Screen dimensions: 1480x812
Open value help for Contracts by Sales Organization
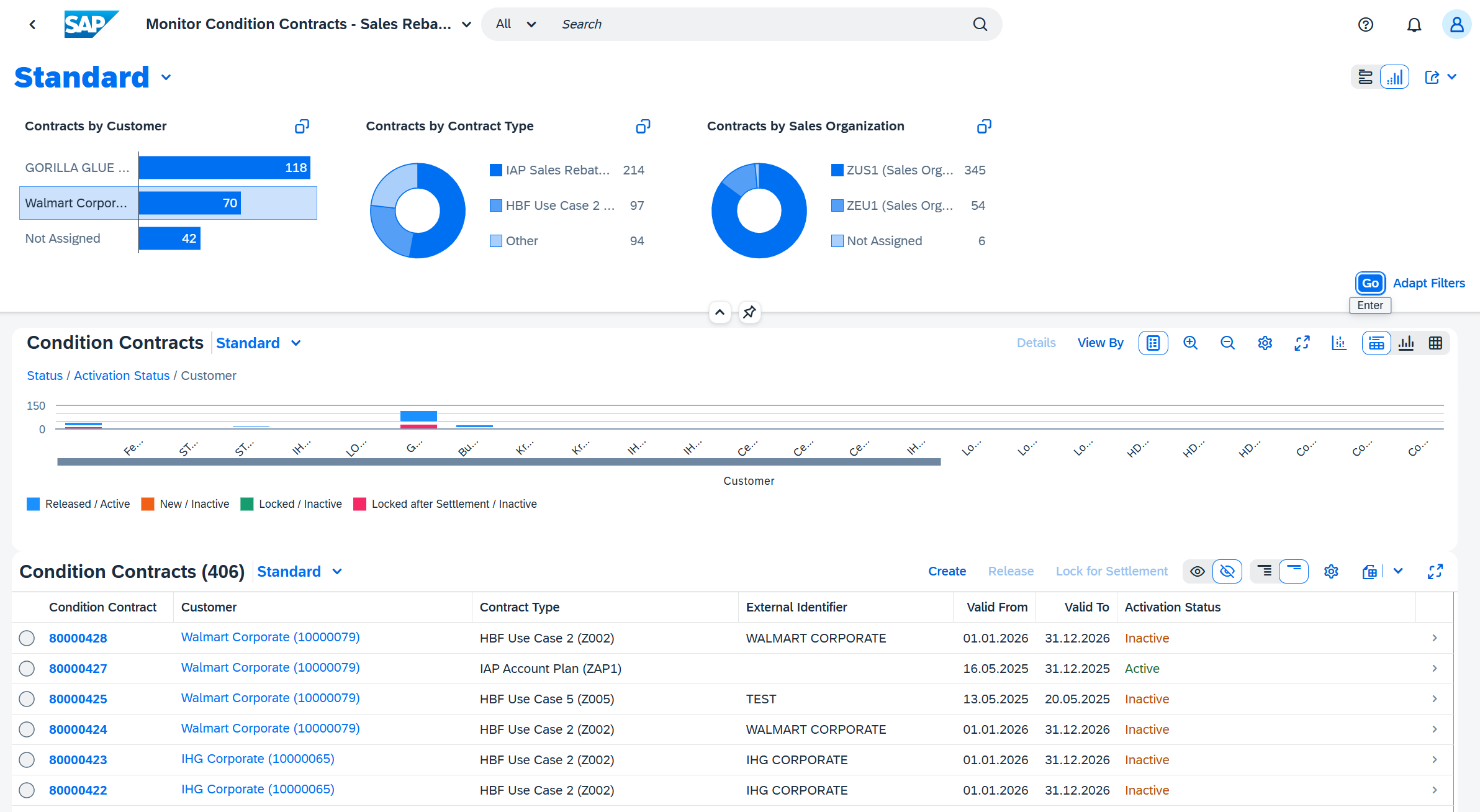click(x=984, y=127)
